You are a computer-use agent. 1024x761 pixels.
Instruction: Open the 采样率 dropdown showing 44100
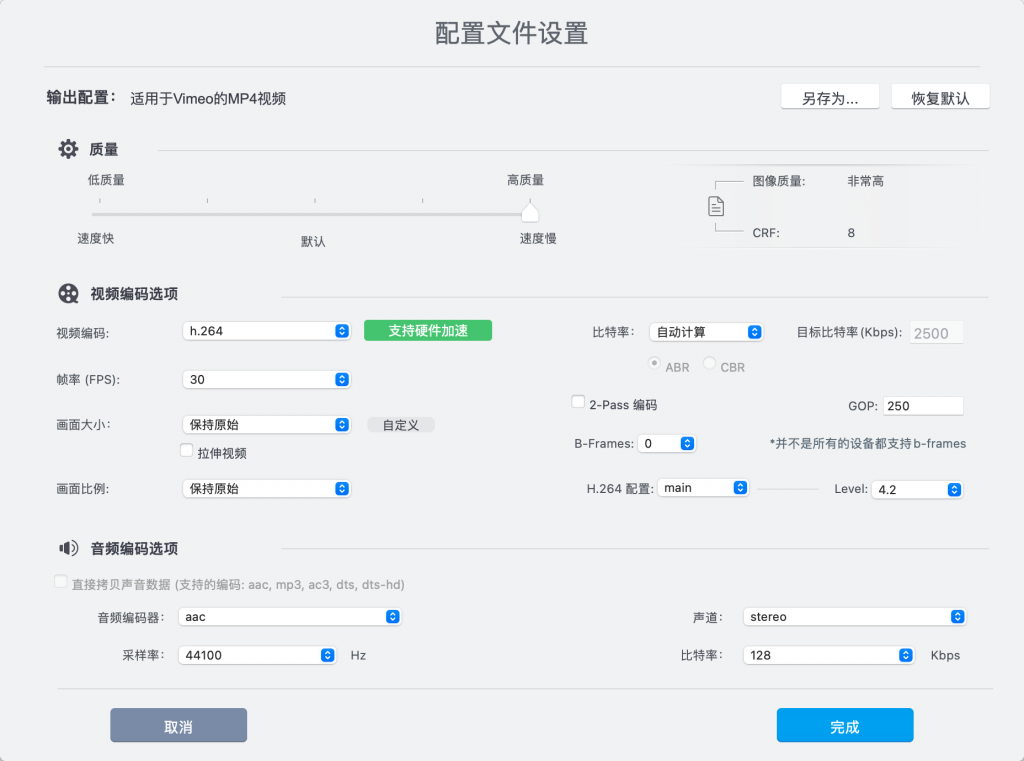coord(257,655)
